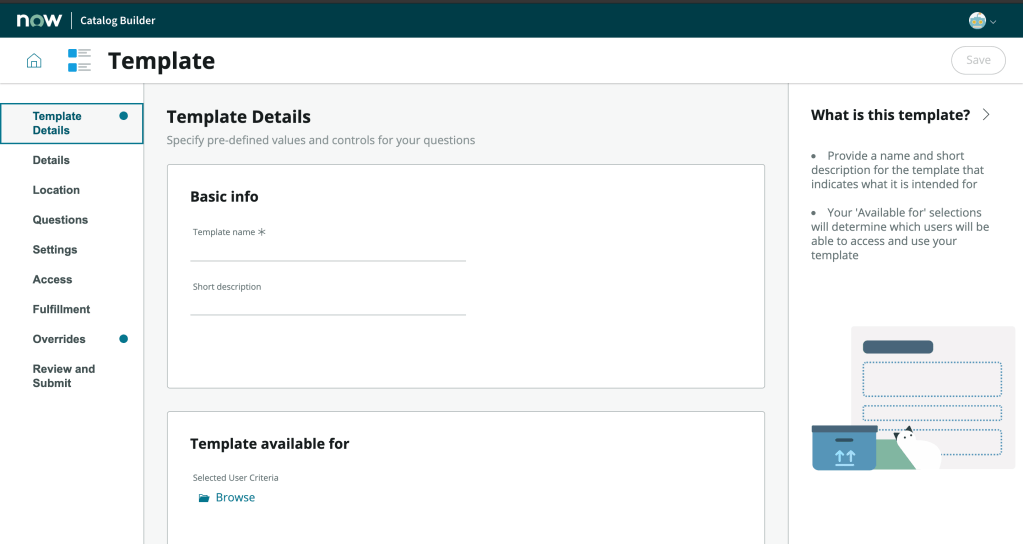Click the home icon

tap(34, 61)
